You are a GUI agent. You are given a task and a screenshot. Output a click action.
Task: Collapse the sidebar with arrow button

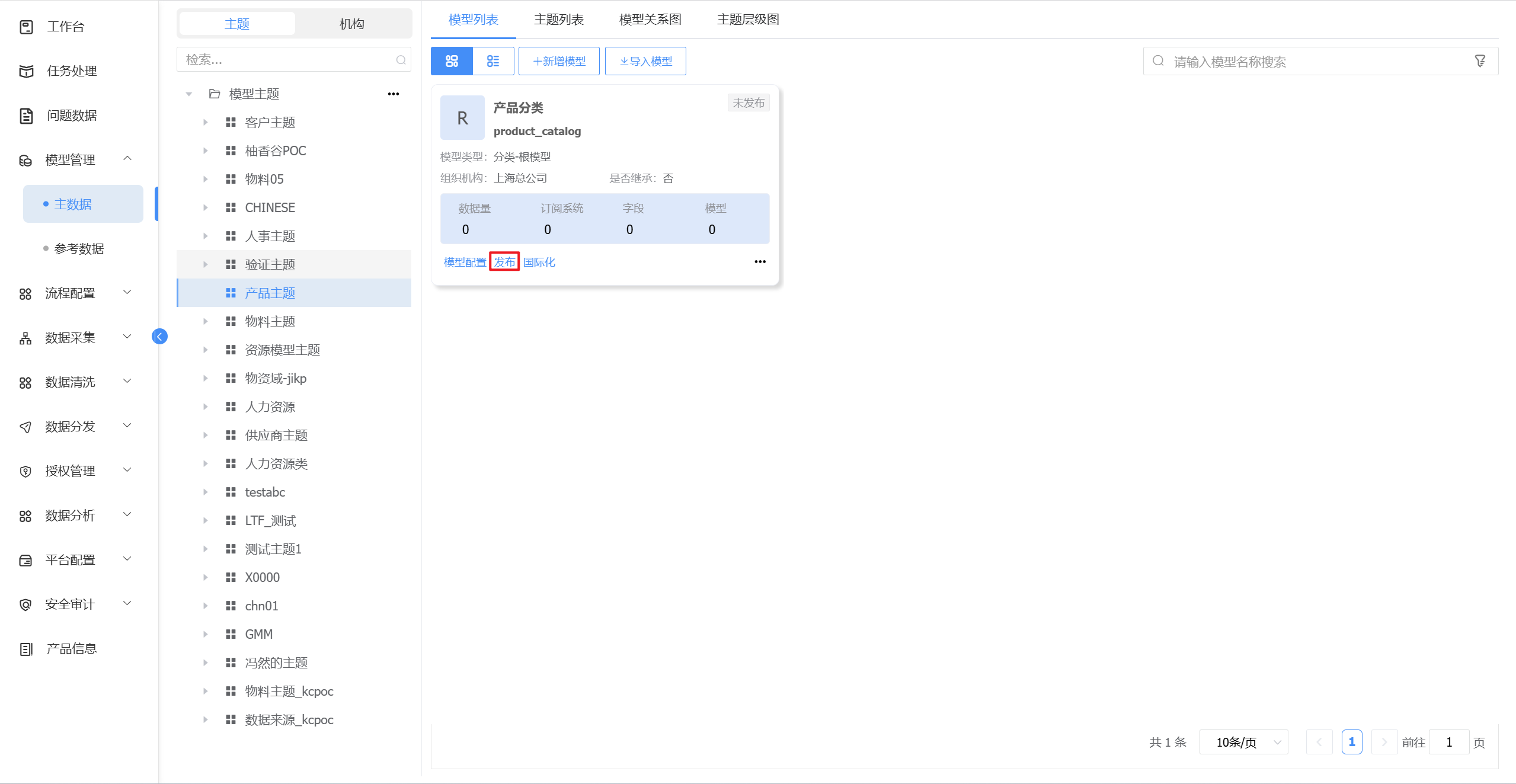point(159,337)
